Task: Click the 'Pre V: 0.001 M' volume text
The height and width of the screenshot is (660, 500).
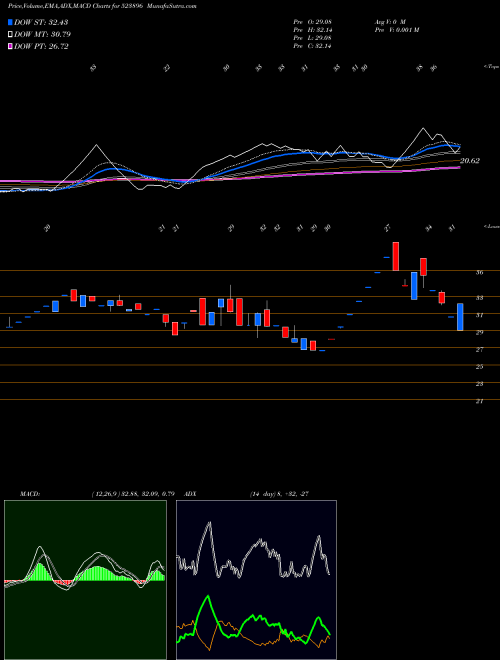Action: 396,30
